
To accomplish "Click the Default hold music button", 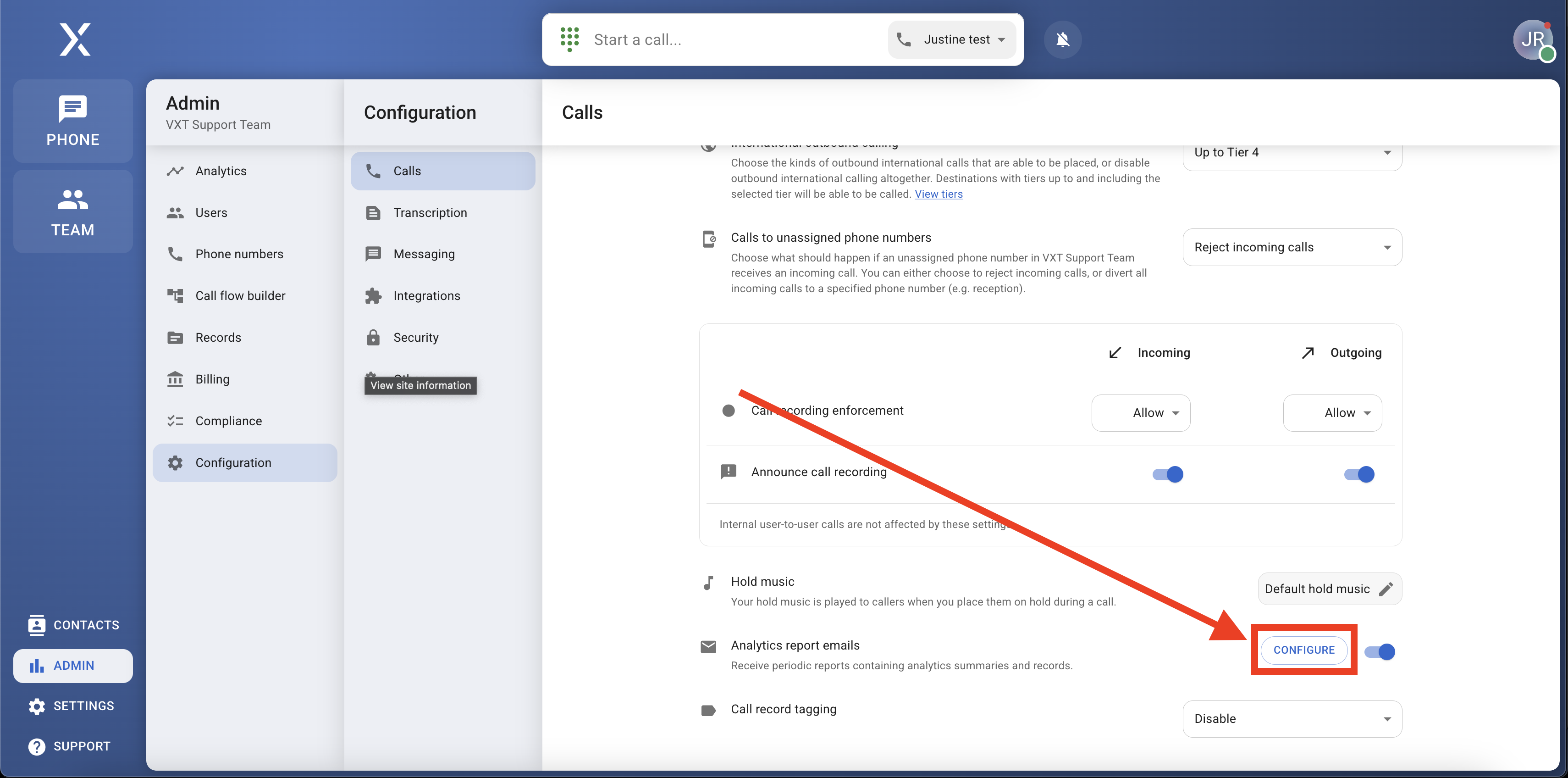I will (x=1330, y=589).
